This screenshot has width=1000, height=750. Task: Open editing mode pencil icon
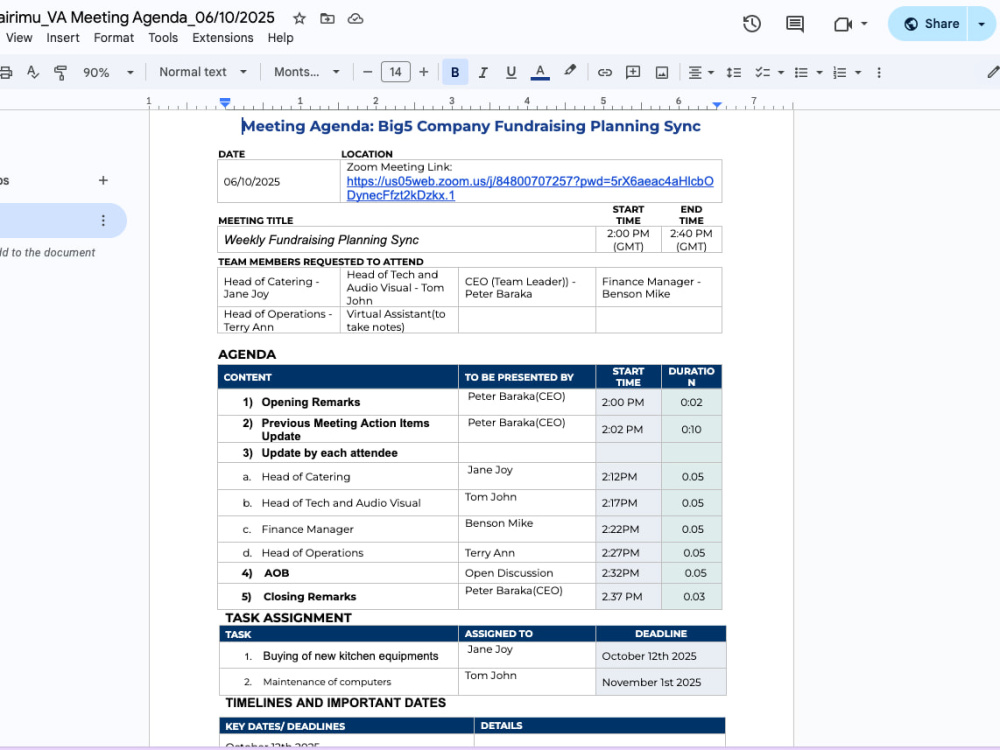pyautogui.click(x=992, y=72)
